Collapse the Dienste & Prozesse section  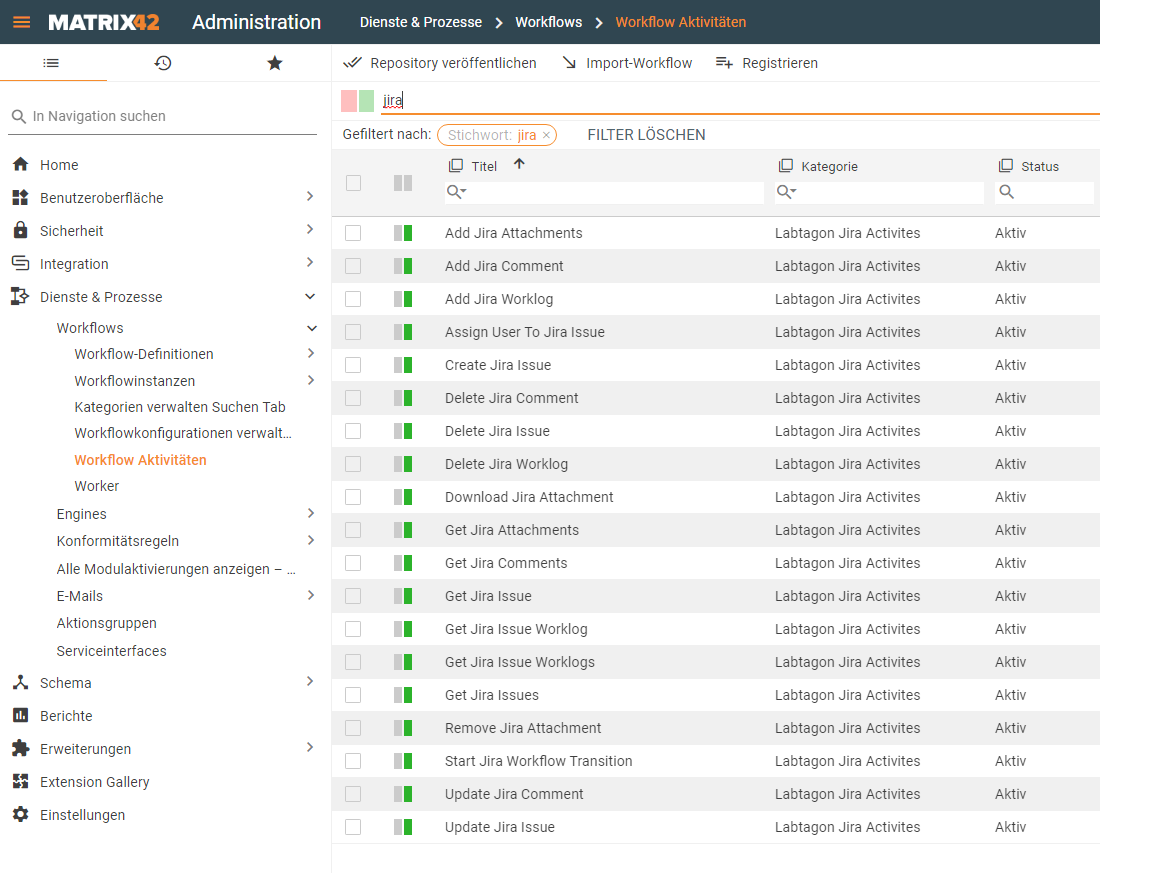click(x=310, y=297)
